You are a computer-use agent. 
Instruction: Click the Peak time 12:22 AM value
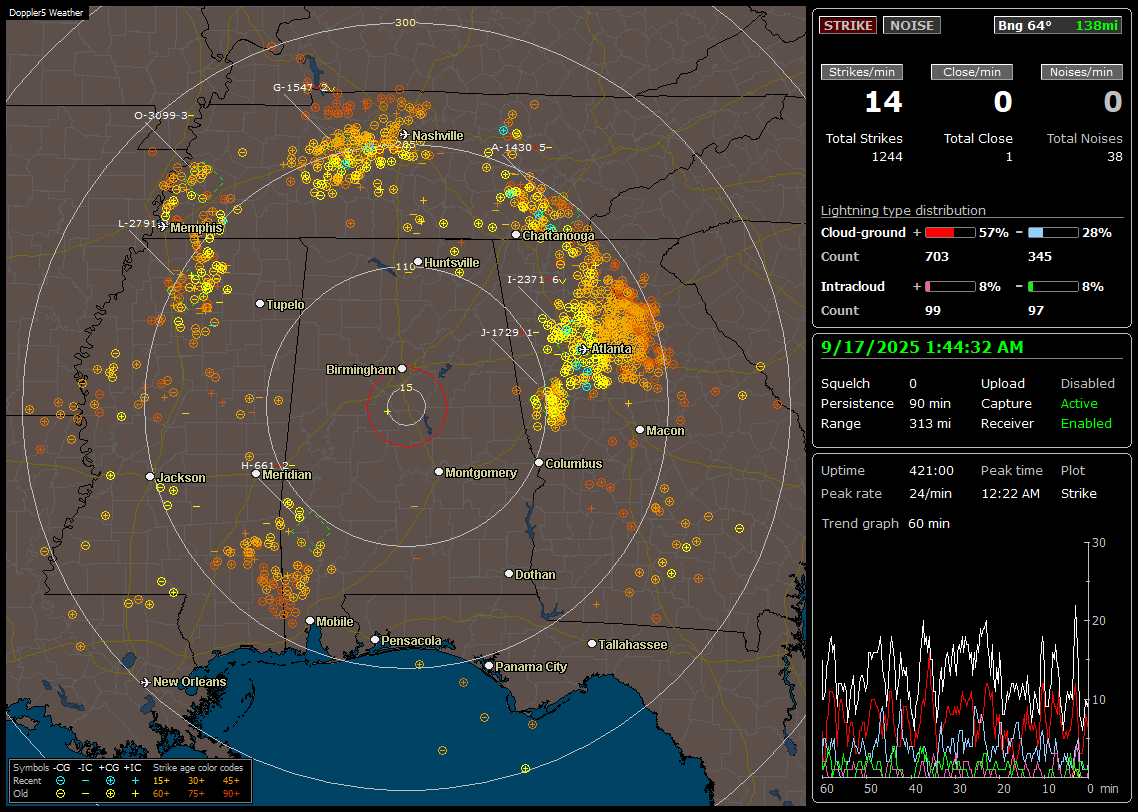click(1010, 493)
